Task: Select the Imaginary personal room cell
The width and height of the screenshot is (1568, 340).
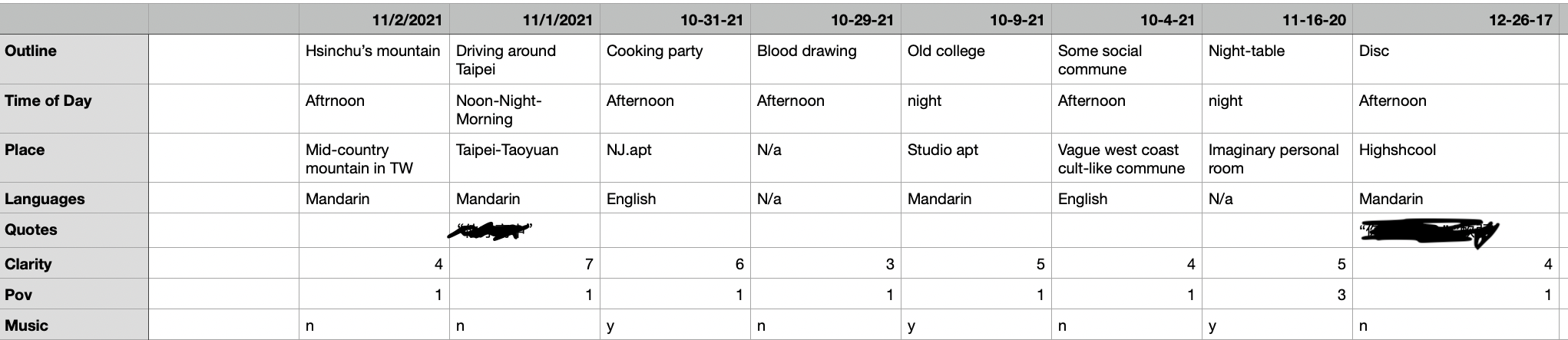Action: 1278,157
